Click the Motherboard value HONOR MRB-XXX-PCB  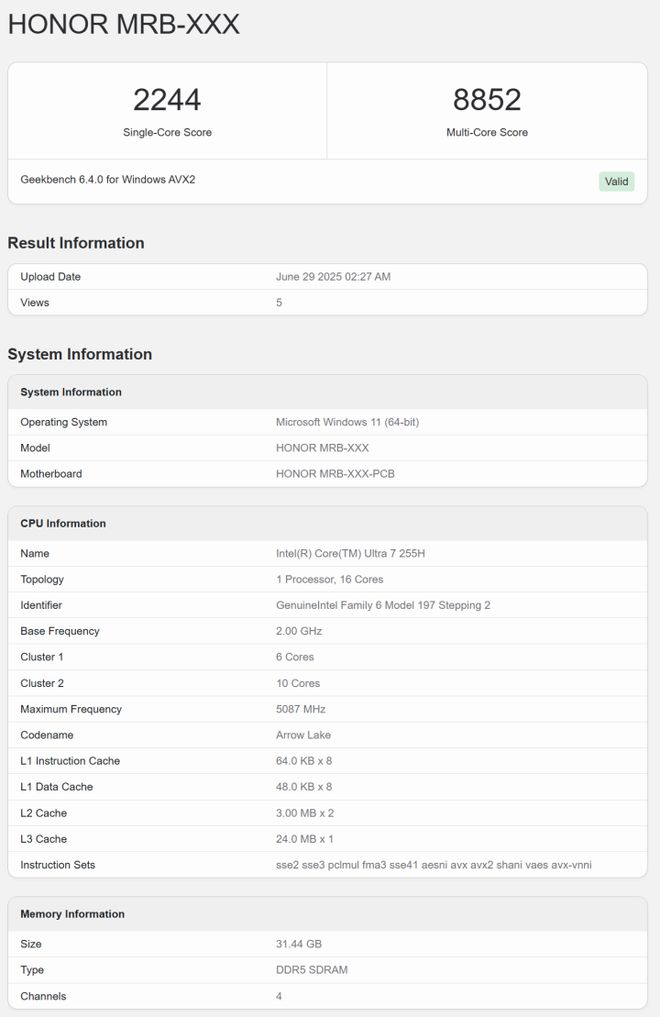(335, 474)
